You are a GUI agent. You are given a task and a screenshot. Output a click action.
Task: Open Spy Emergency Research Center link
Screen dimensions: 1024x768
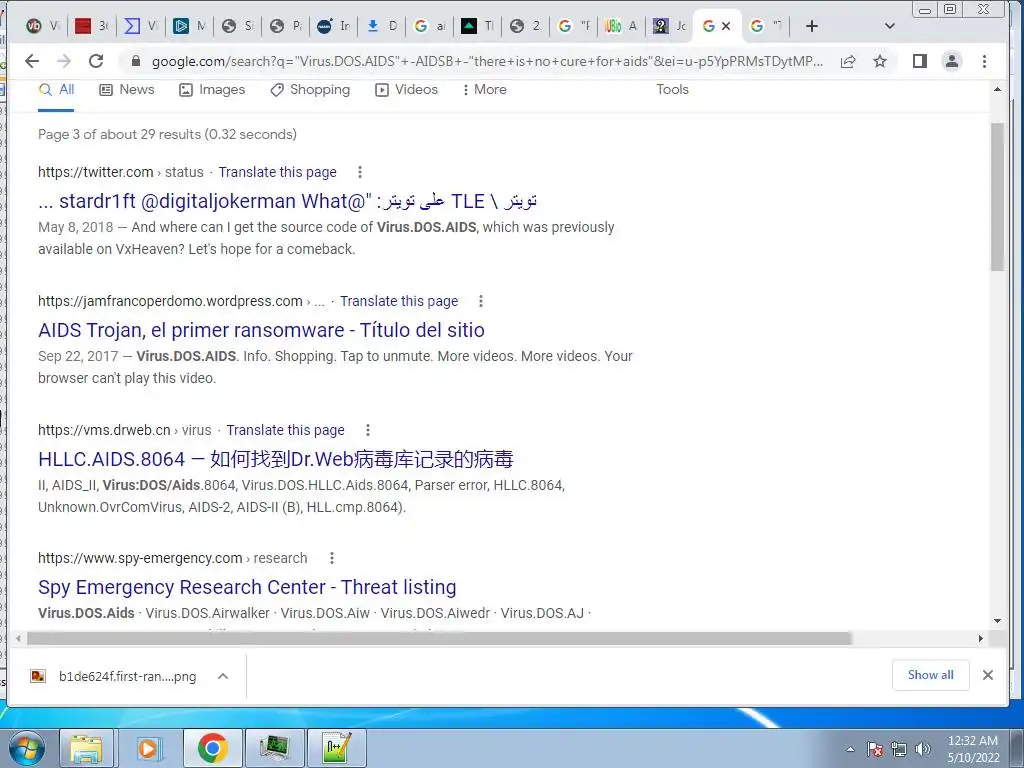tap(247, 587)
